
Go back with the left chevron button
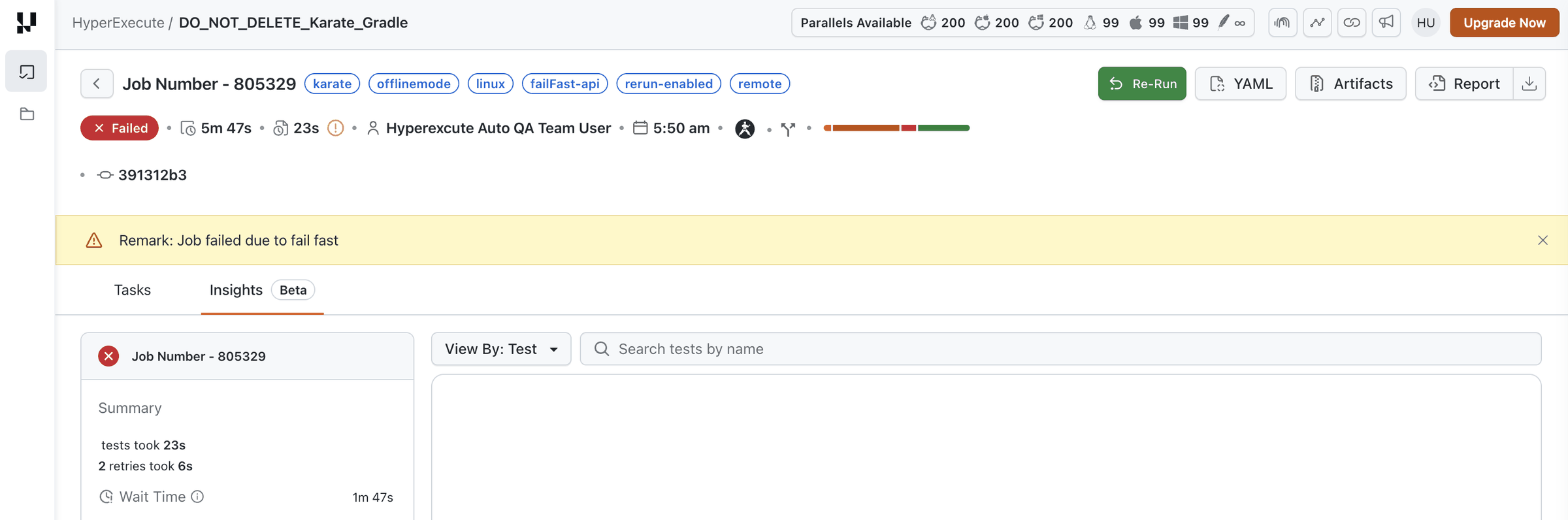coord(97,84)
